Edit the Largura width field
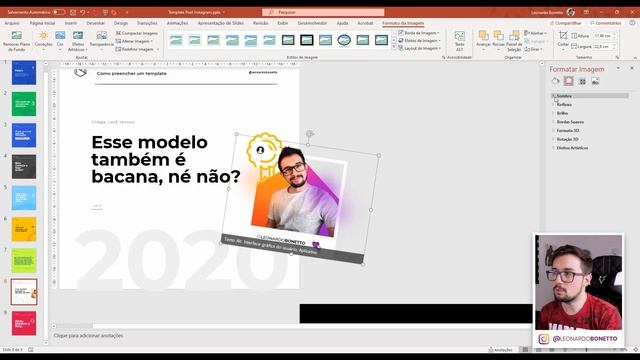Image resolution: width=640 pixels, height=360 pixels. [x=604, y=47]
